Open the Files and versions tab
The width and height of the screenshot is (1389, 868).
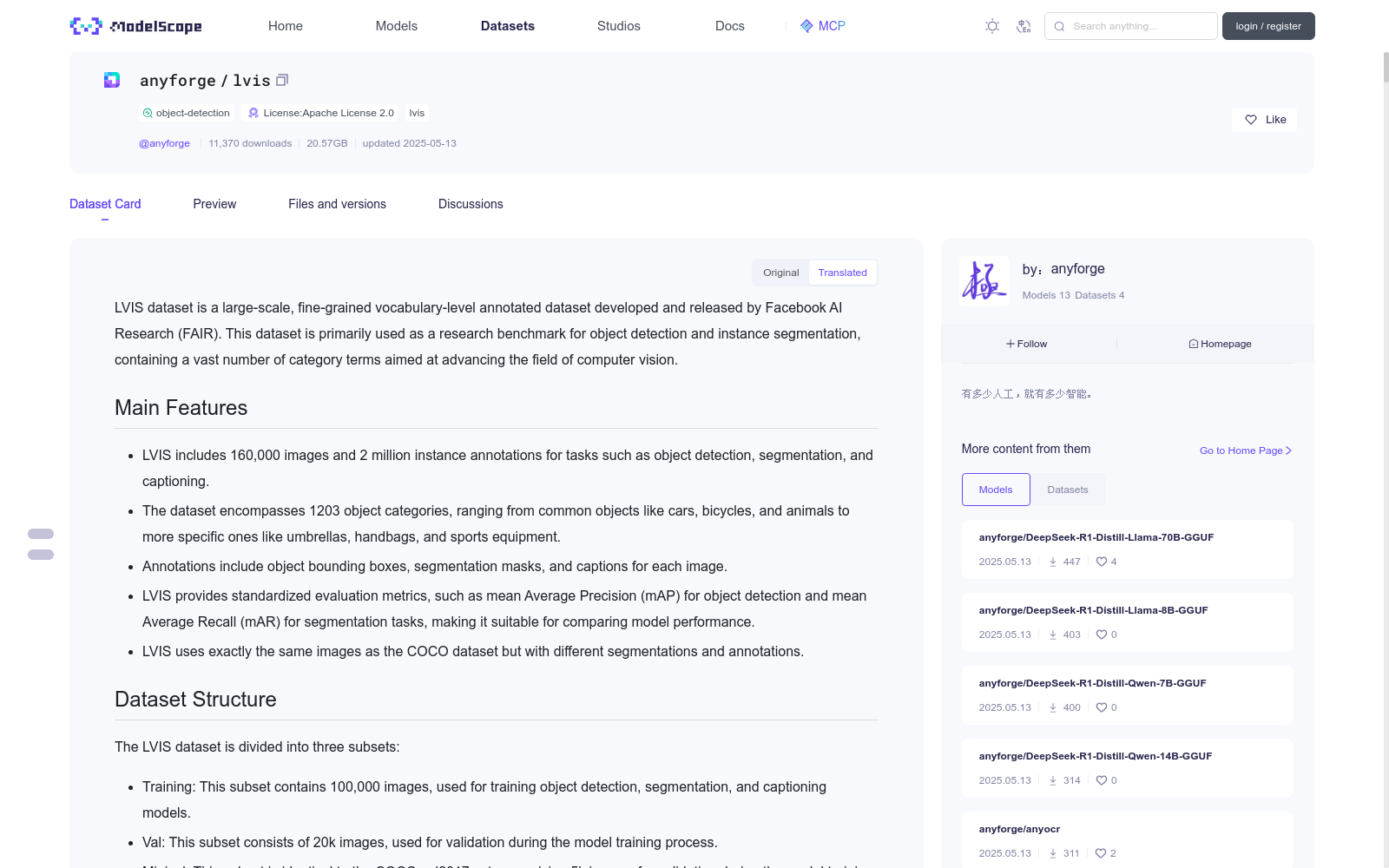coord(337,204)
